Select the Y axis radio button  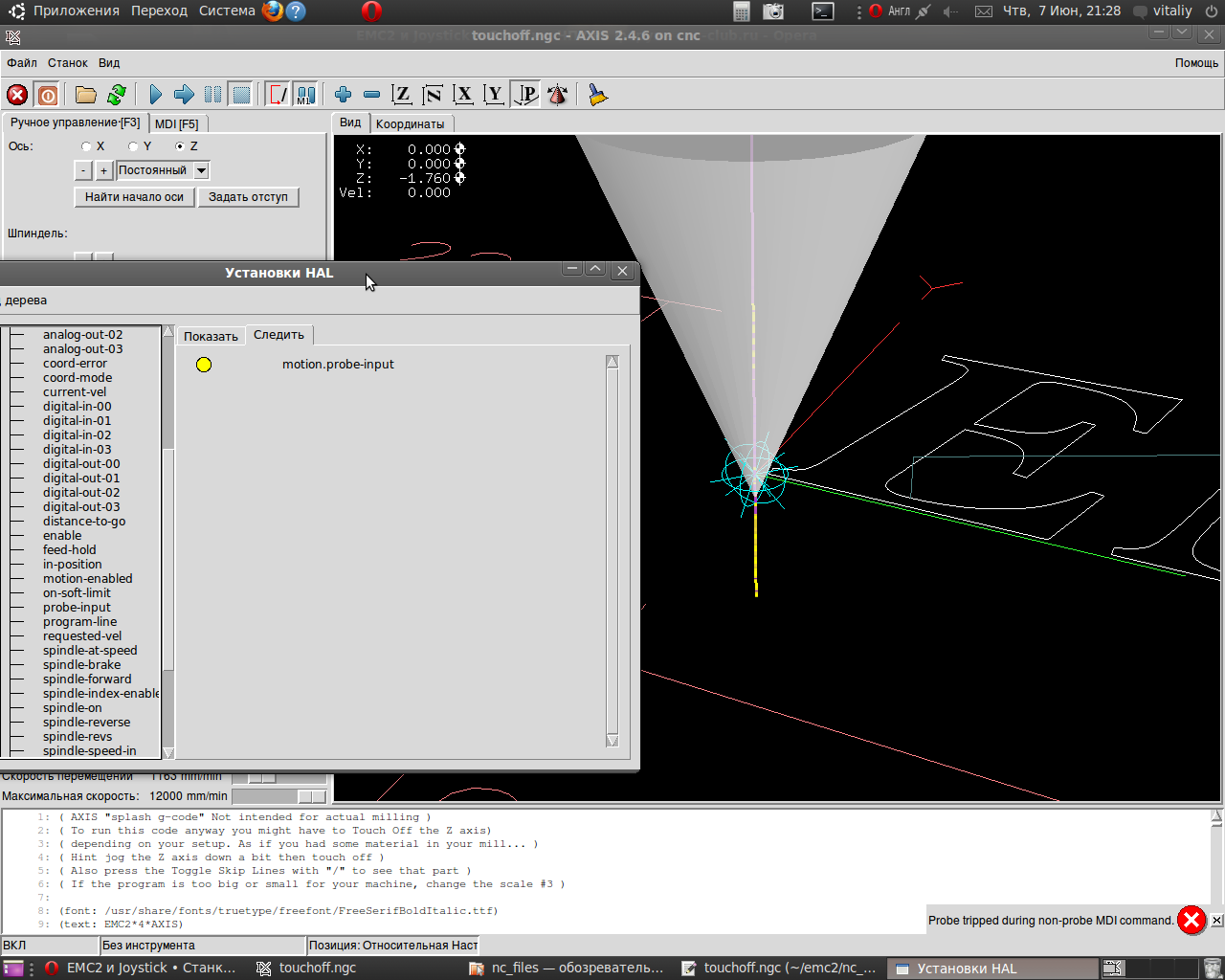[x=134, y=146]
